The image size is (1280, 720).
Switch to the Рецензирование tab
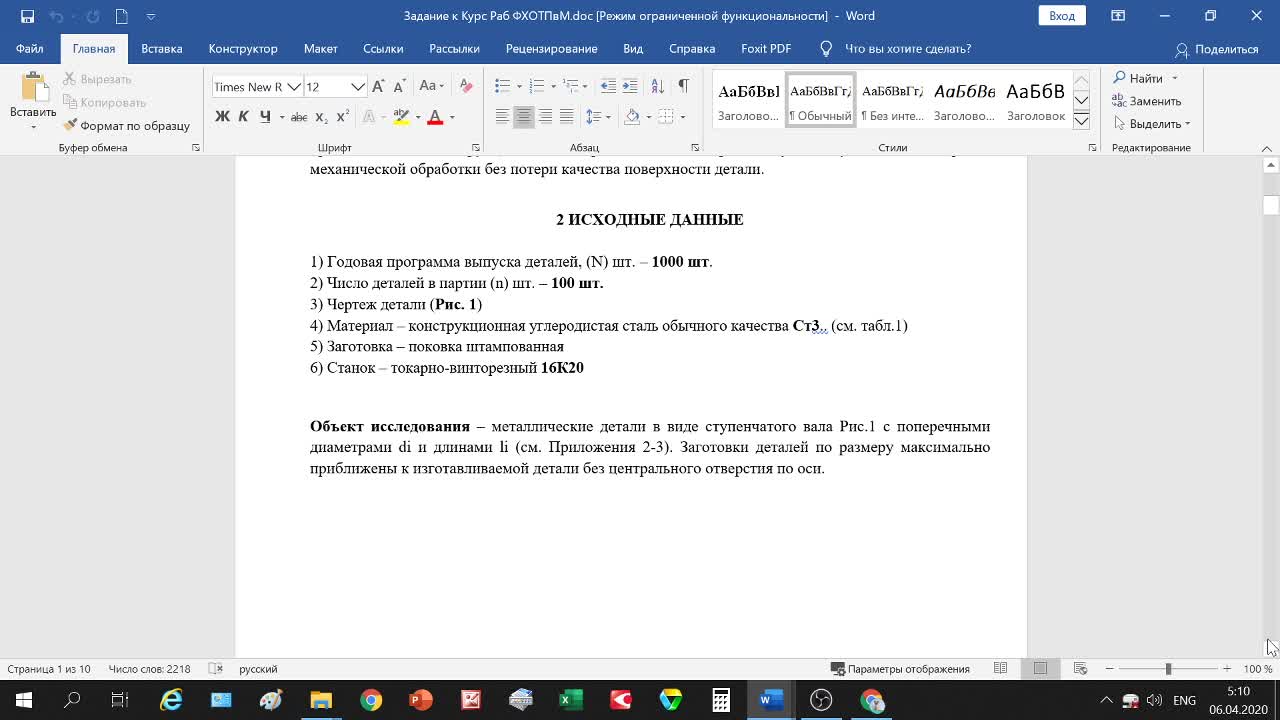(551, 49)
